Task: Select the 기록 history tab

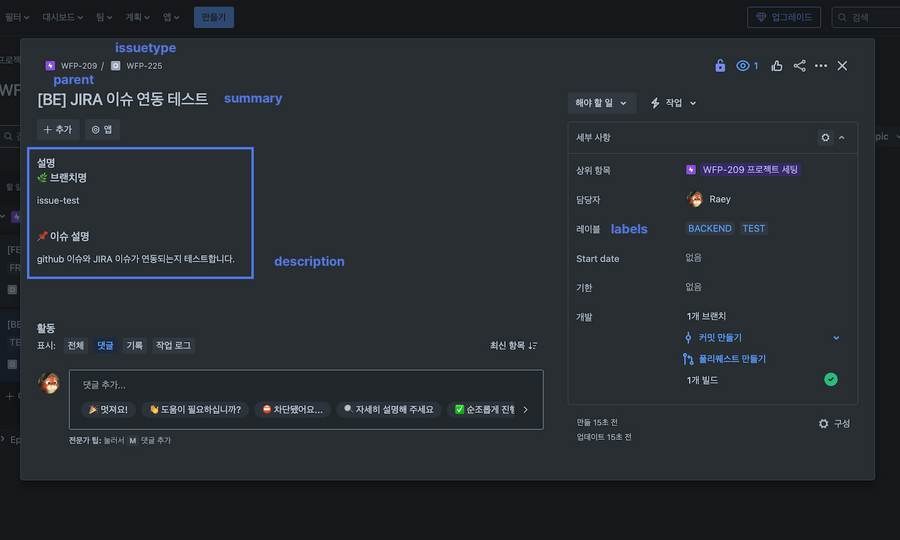Action: pos(134,345)
